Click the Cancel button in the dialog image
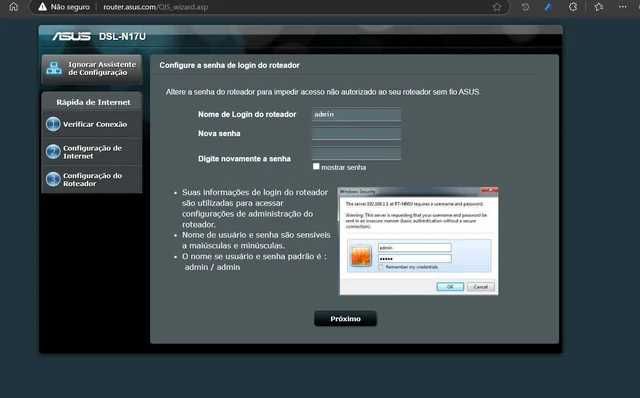 pos(480,287)
